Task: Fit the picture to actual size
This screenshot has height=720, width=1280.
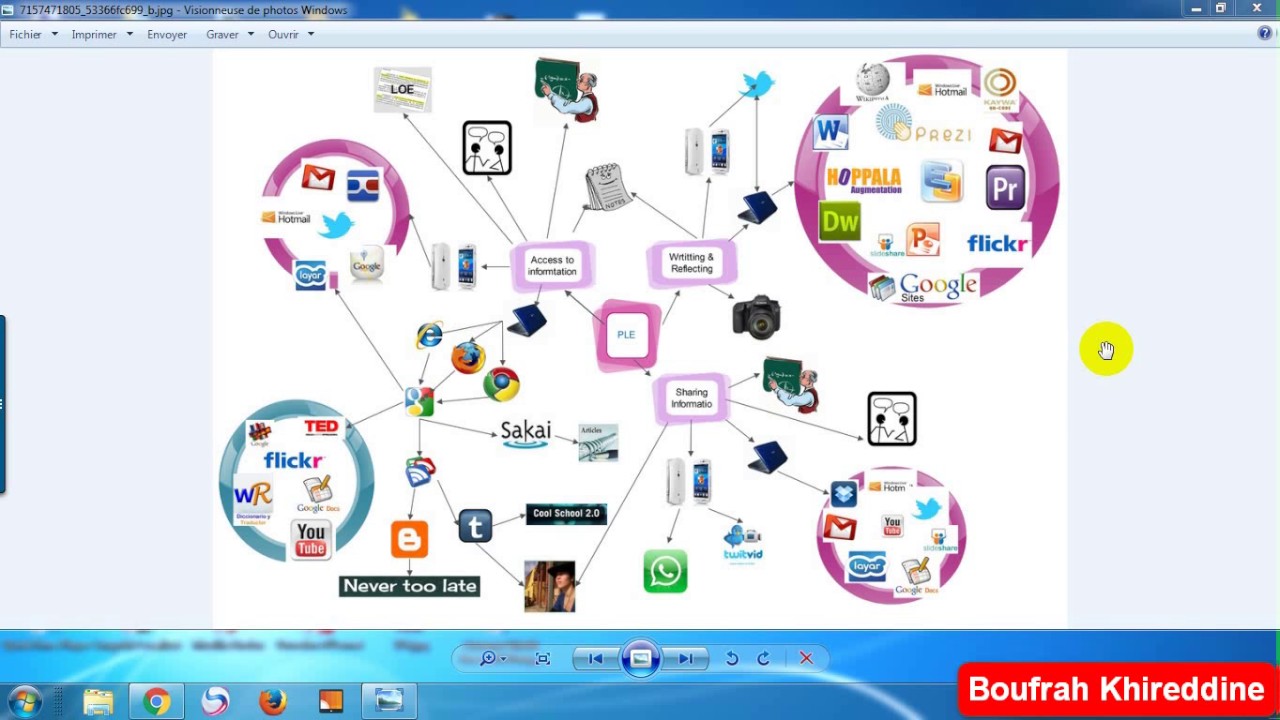Action: pos(543,658)
